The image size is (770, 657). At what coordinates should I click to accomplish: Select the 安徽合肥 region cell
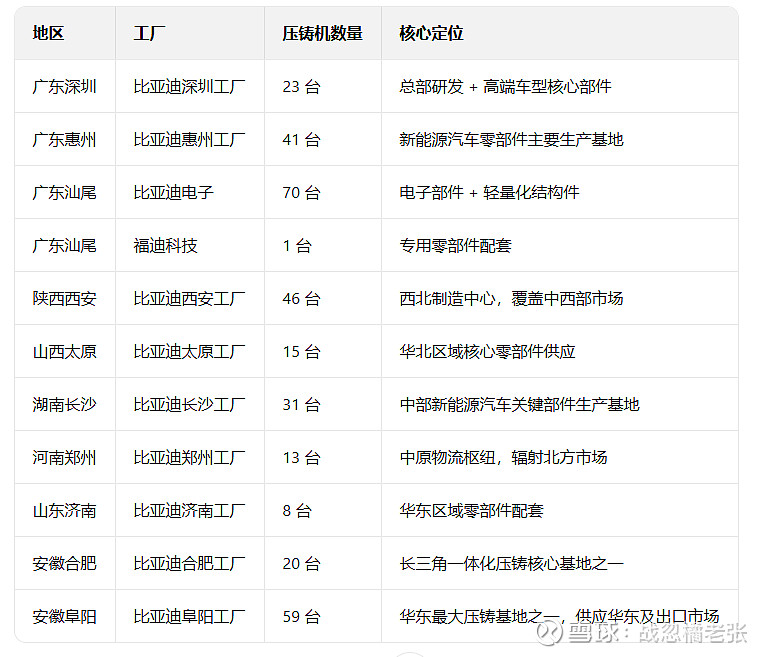pos(64,564)
